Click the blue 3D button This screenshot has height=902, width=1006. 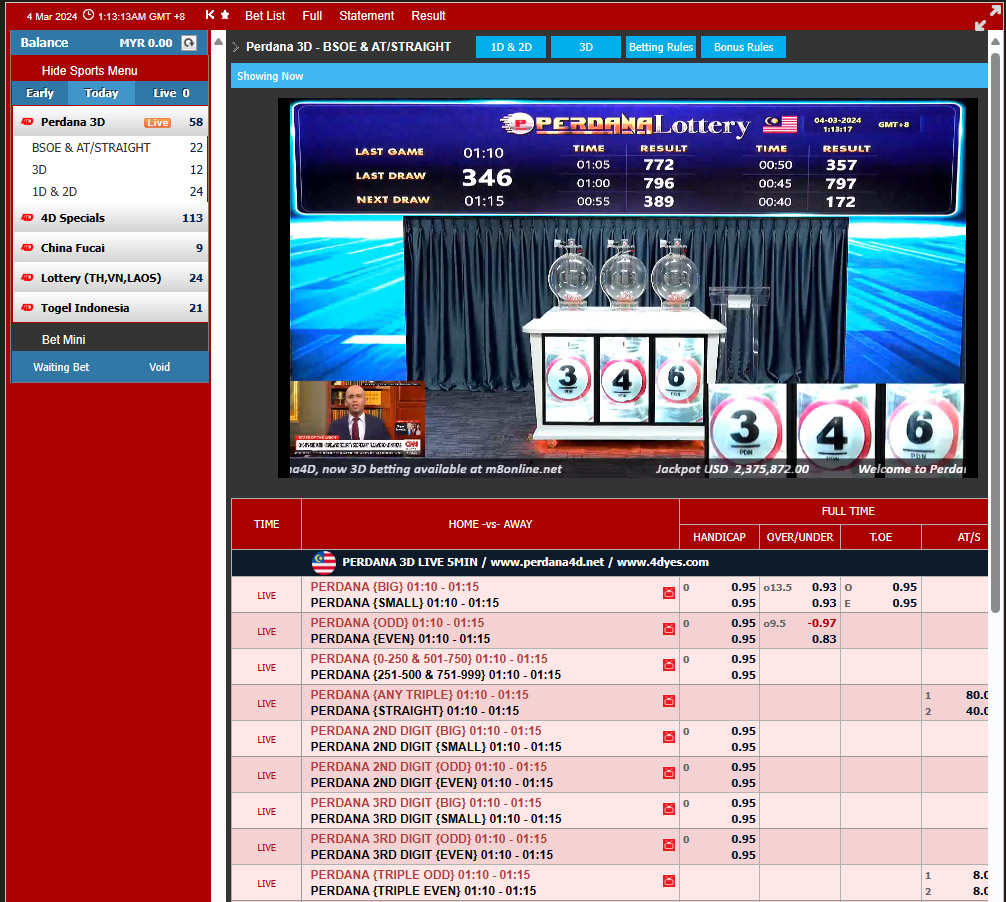coord(586,47)
